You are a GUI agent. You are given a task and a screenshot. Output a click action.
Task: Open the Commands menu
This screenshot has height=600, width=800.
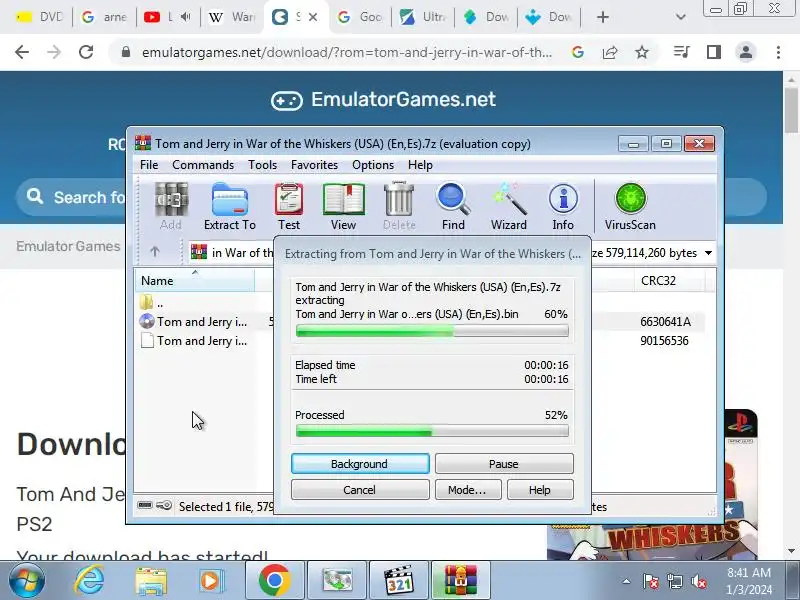point(203,165)
